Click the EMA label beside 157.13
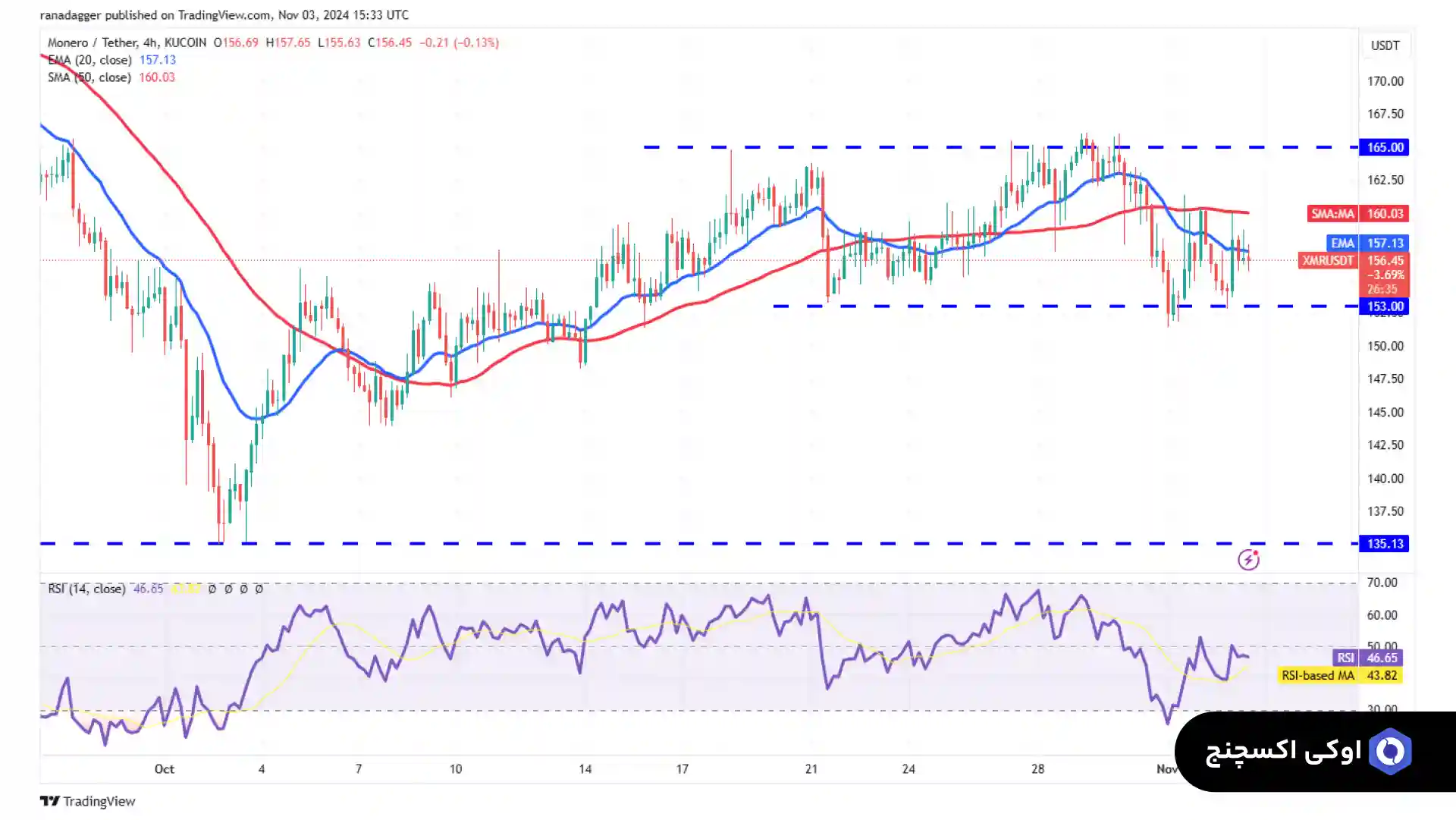Screen dimensions: 1456x820 (1342, 243)
